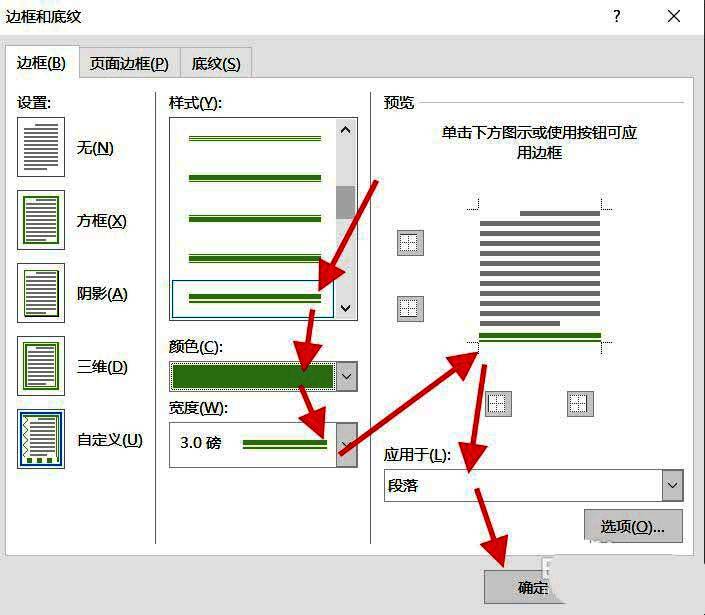Toggle the left border button below preview
The height and width of the screenshot is (615, 705).
tap(498, 403)
